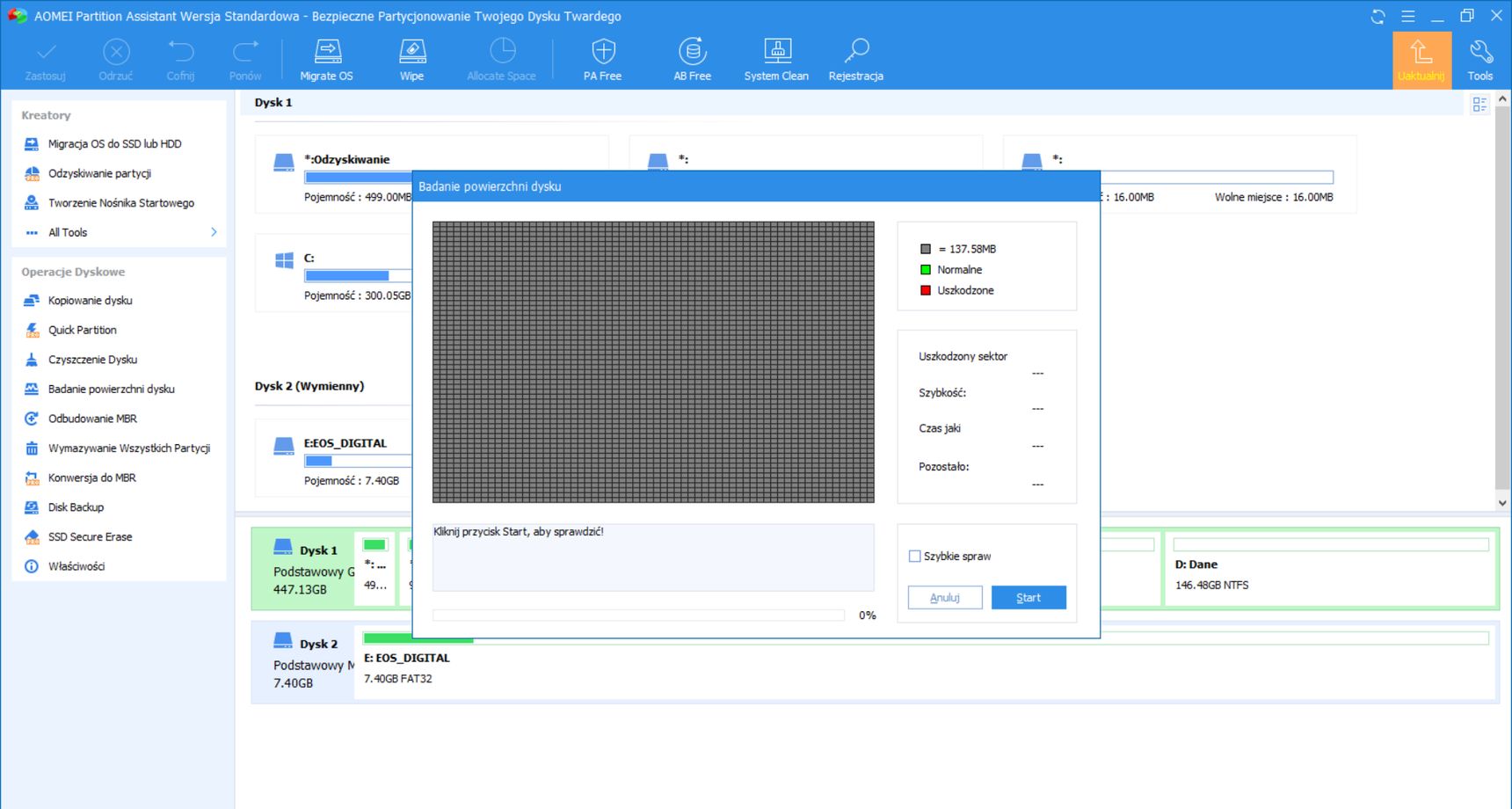Select Odzyskiwanie partycji wizard
This screenshot has height=809, width=1512.
point(100,173)
